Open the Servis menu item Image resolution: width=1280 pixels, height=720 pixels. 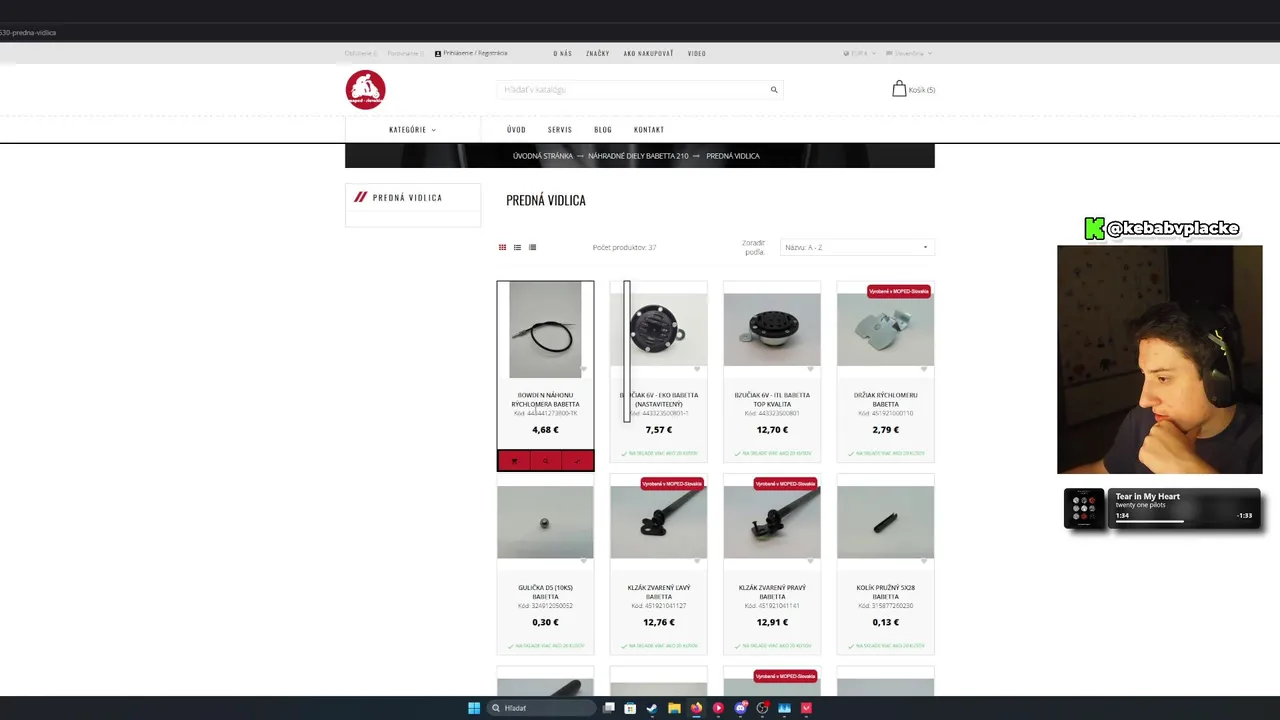pos(560,129)
